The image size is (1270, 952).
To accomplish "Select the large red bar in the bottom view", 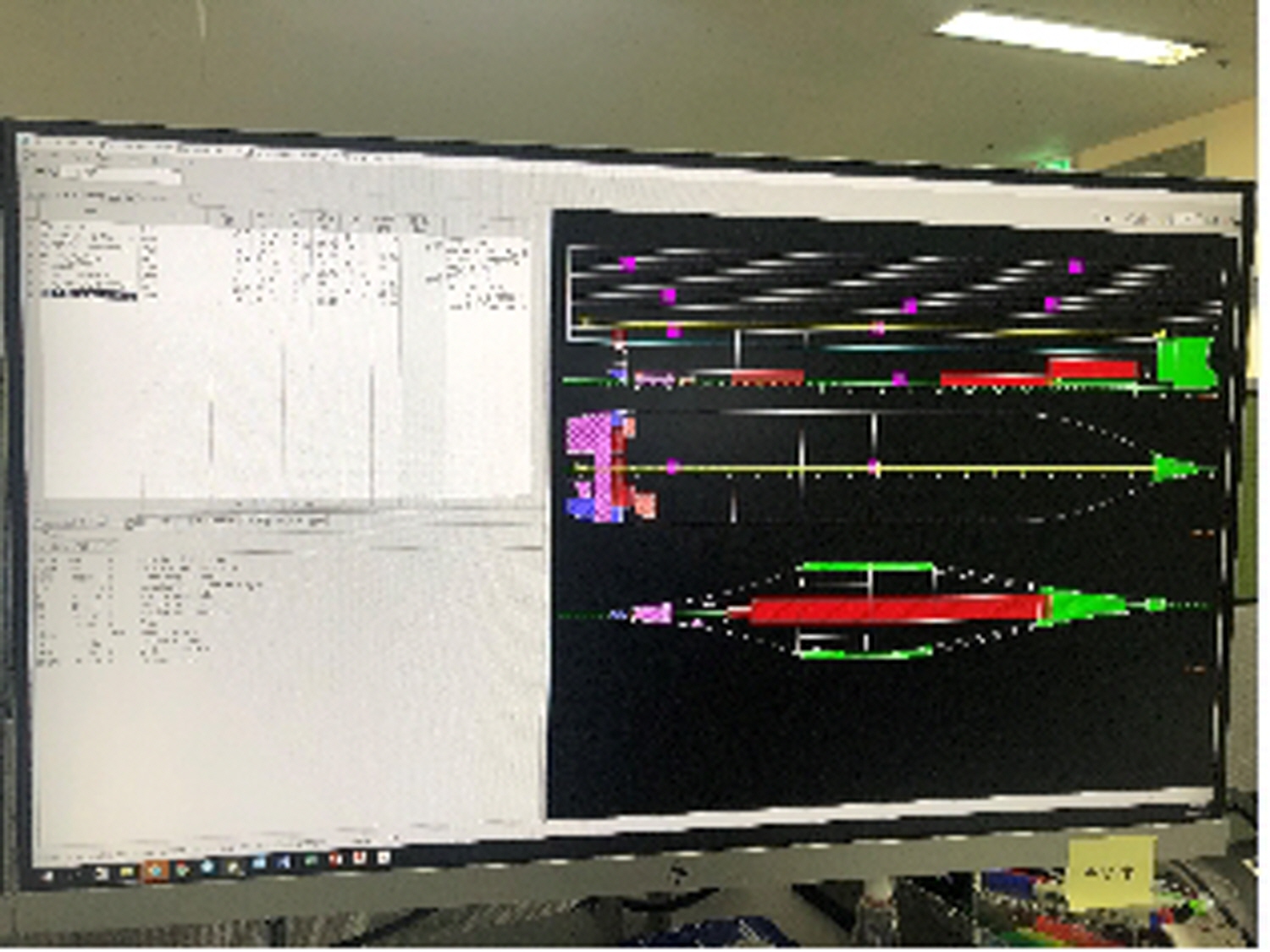I will (x=897, y=608).
